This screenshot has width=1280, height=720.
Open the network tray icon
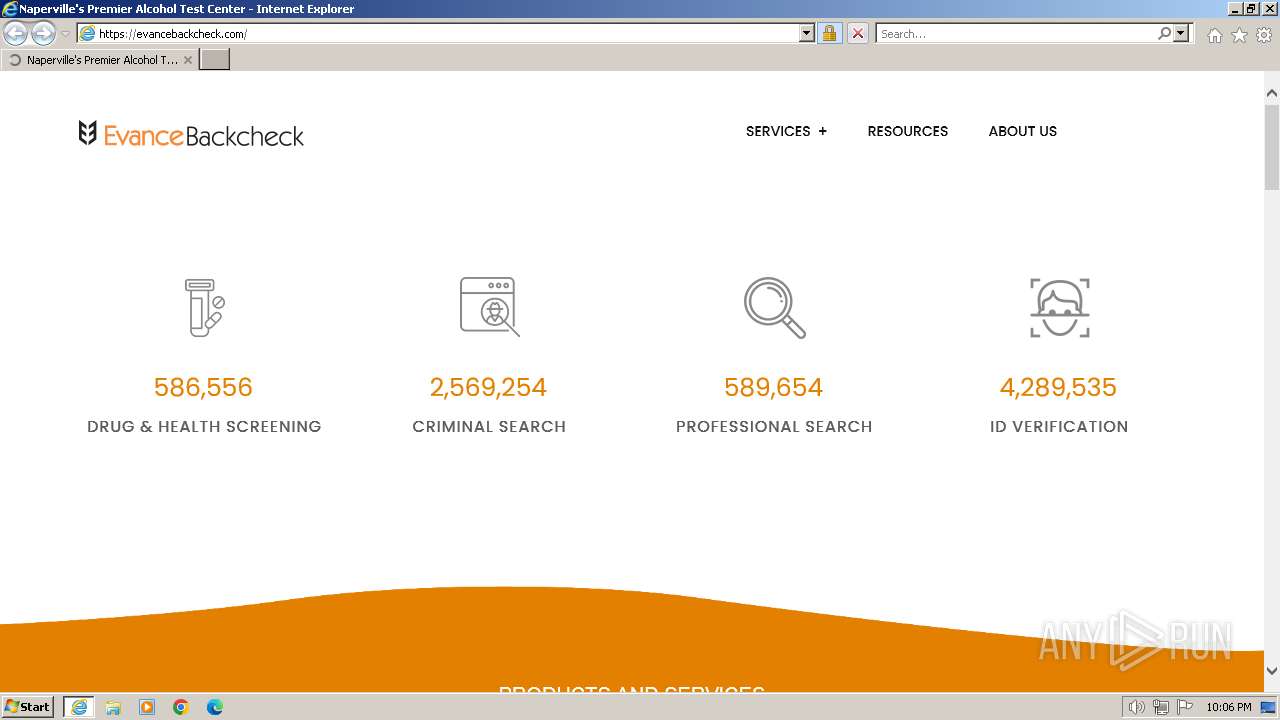pyautogui.click(x=1161, y=707)
